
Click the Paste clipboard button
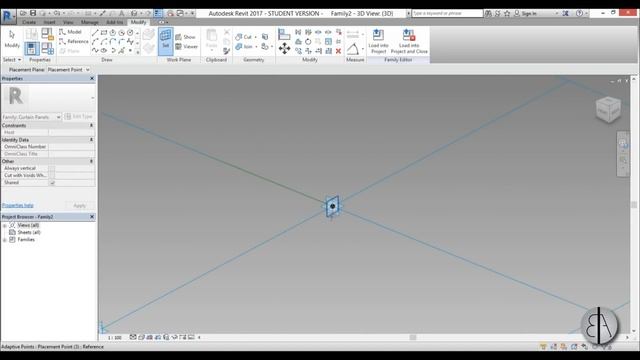pyautogui.click(x=211, y=40)
